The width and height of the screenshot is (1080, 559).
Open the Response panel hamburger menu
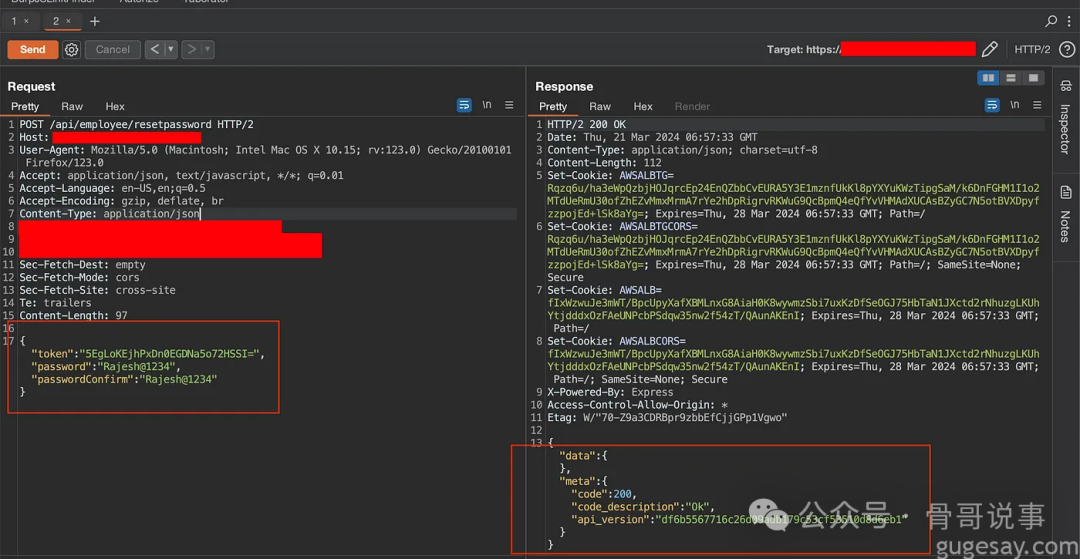click(1037, 105)
